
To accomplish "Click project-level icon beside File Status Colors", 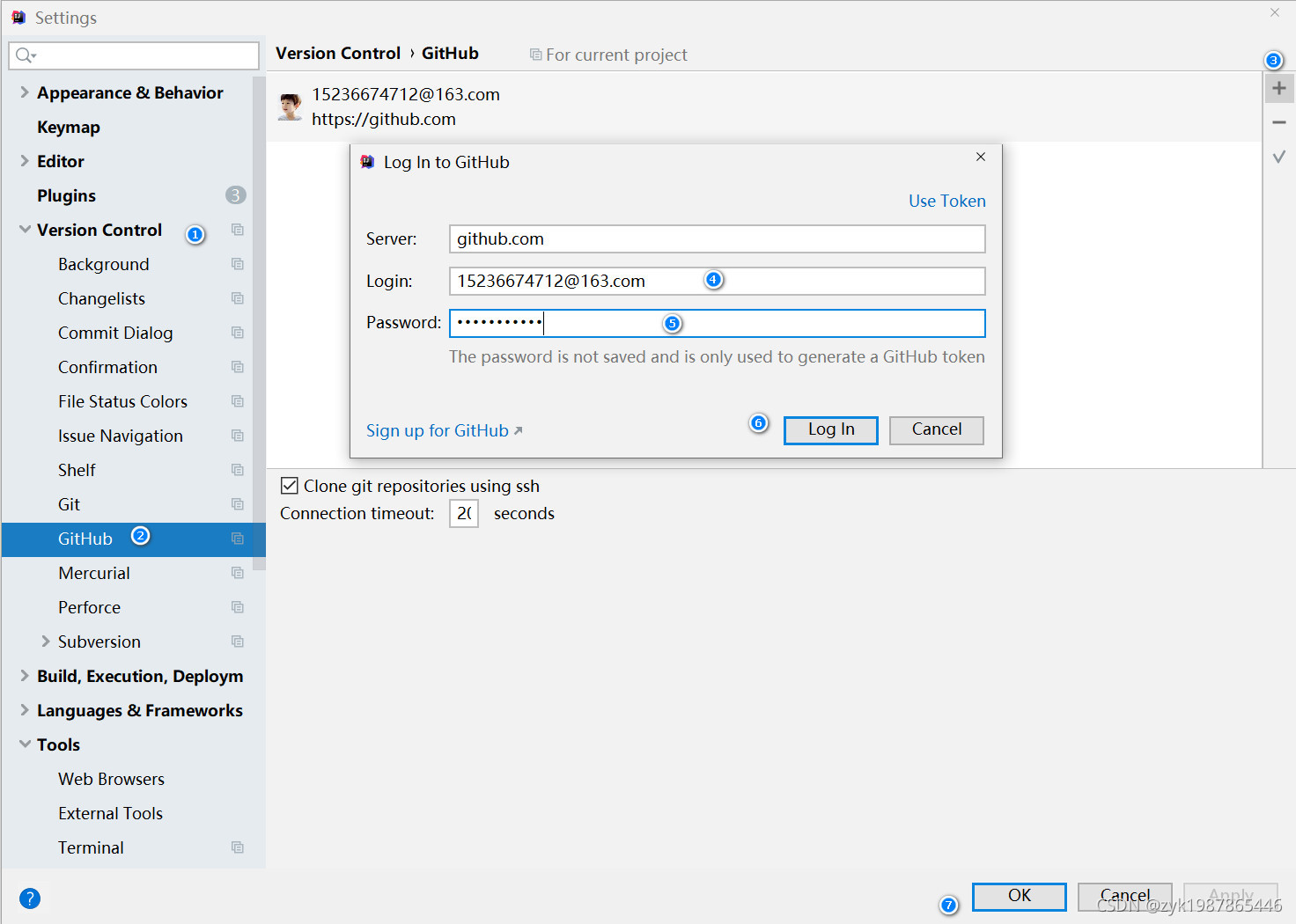I will pos(238,401).
